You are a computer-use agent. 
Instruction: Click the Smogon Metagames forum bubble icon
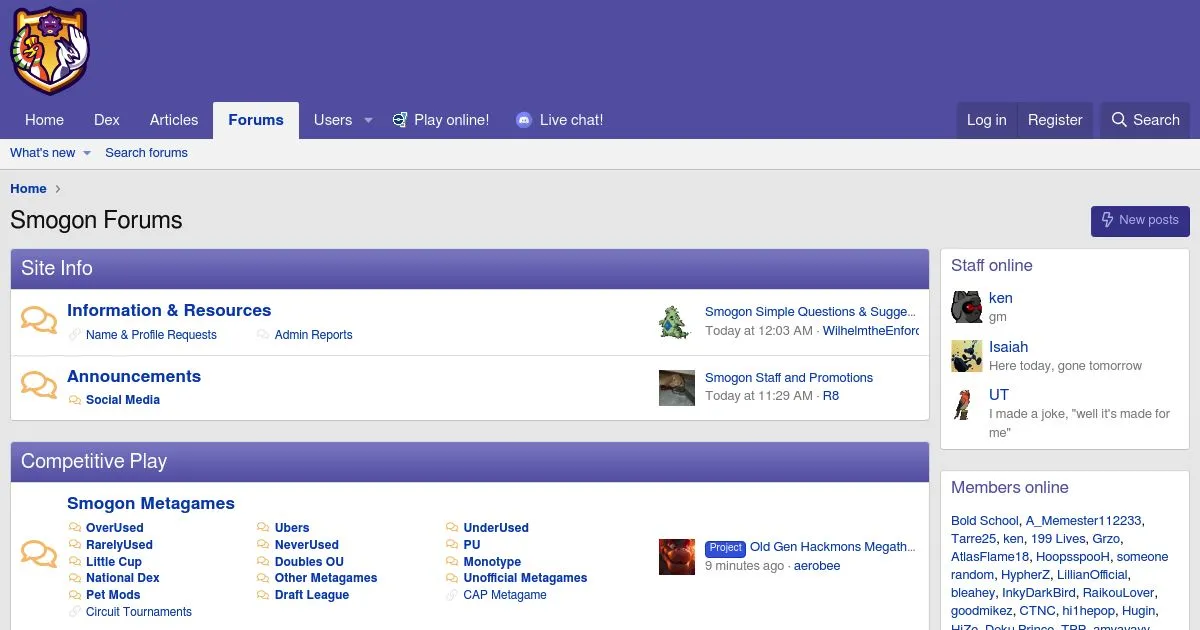pos(39,555)
